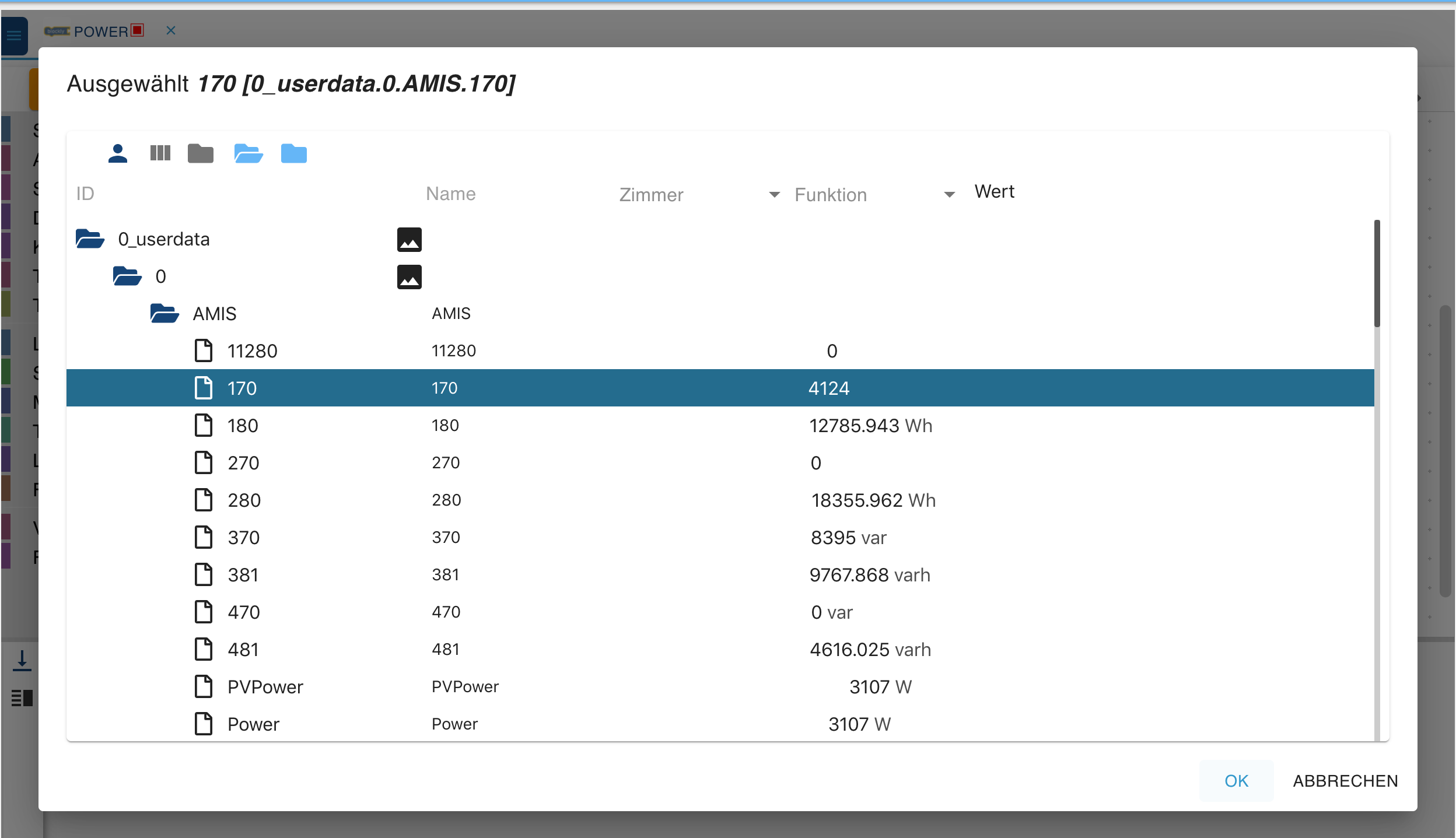
Task: Open the Zimmer filter dropdown
Action: [774, 195]
